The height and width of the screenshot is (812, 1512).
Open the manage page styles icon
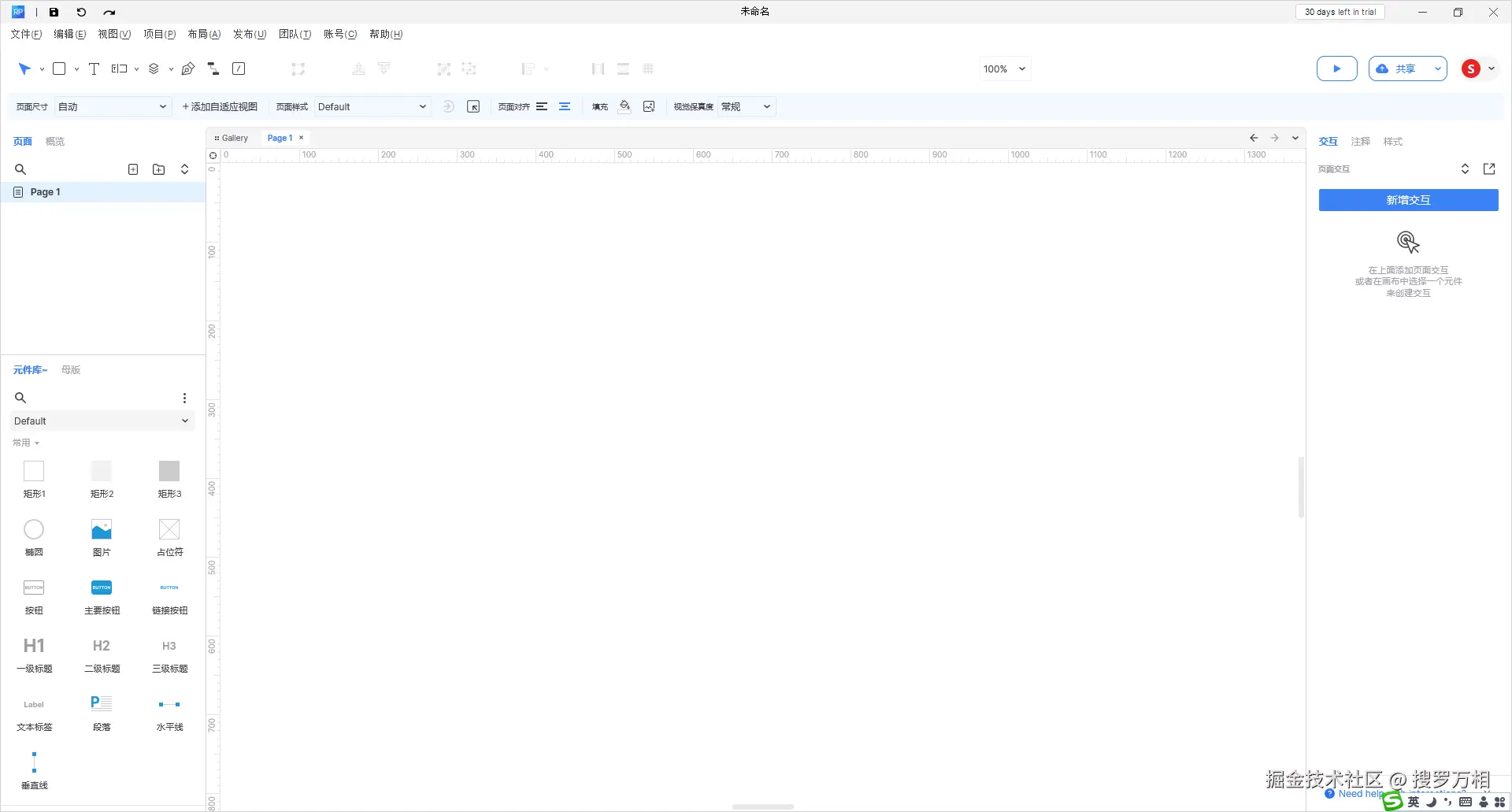(x=473, y=106)
